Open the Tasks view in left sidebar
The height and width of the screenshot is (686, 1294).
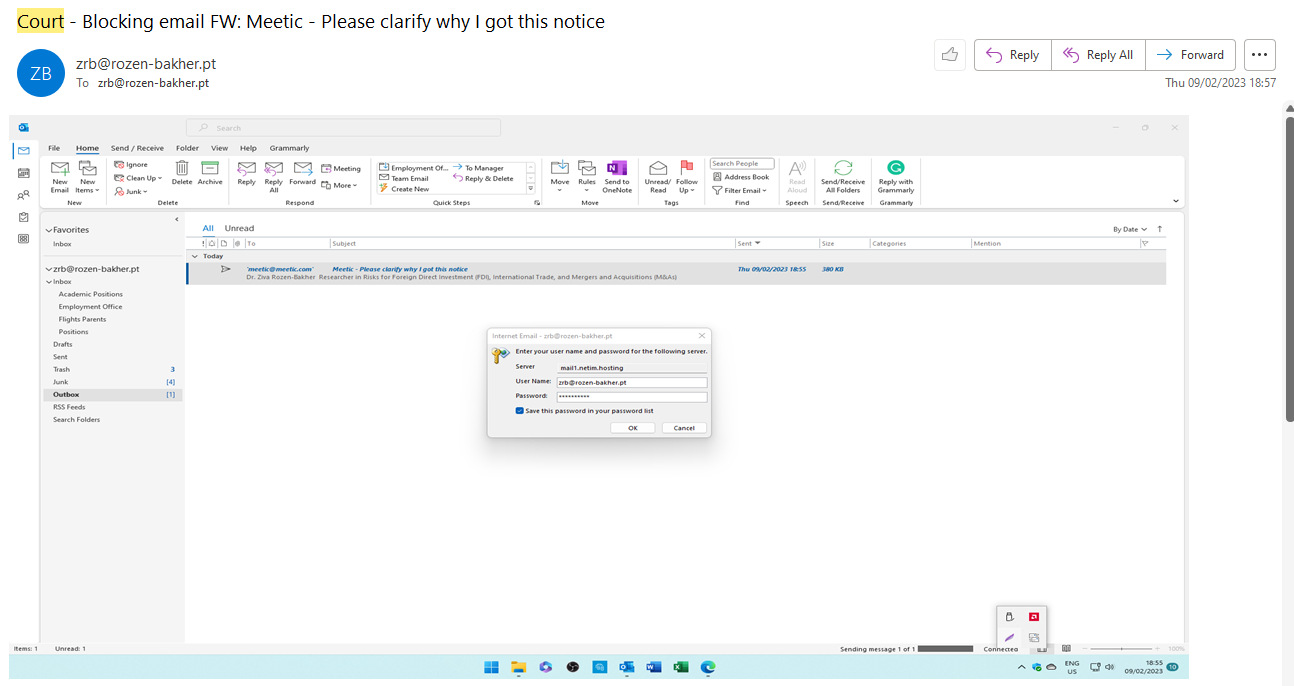pos(24,216)
